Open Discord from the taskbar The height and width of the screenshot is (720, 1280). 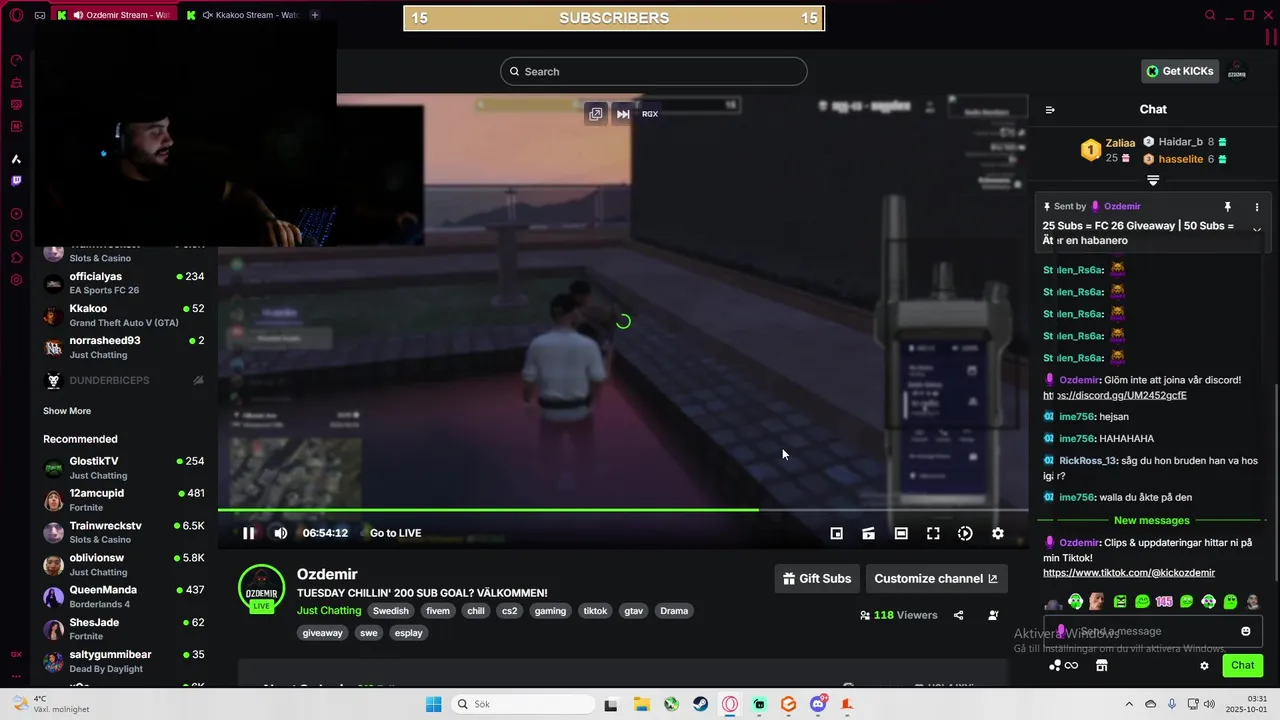click(819, 705)
